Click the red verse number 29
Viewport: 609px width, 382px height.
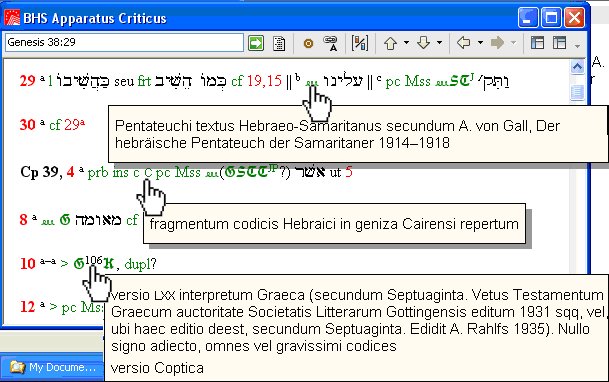tap(28, 81)
